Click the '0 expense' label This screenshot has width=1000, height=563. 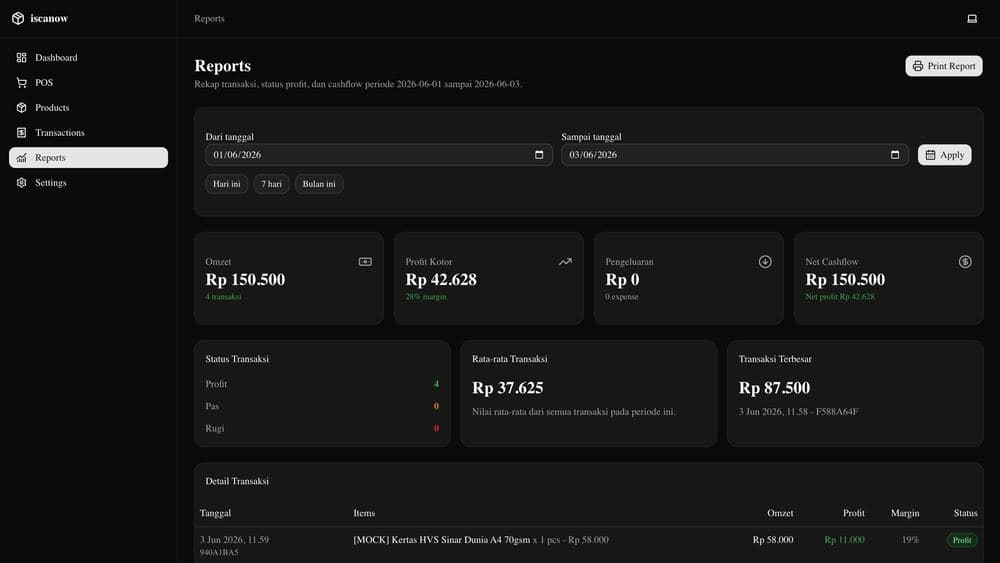tap(622, 296)
